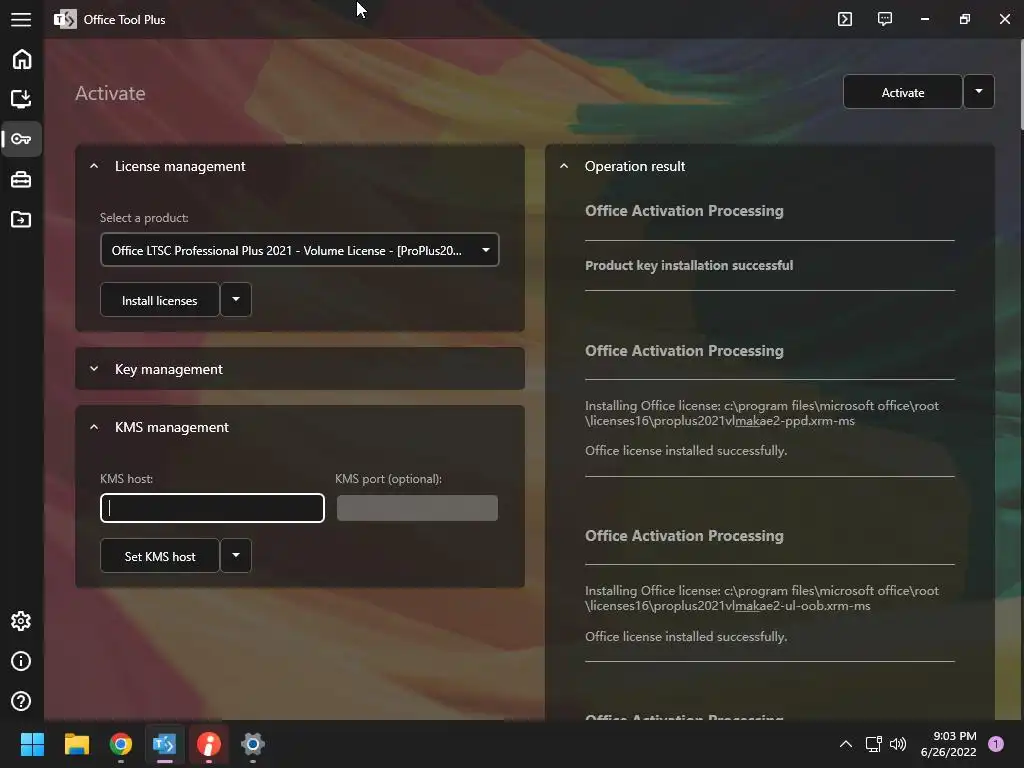Open Google Chrome from the taskbar

click(x=121, y=744)
